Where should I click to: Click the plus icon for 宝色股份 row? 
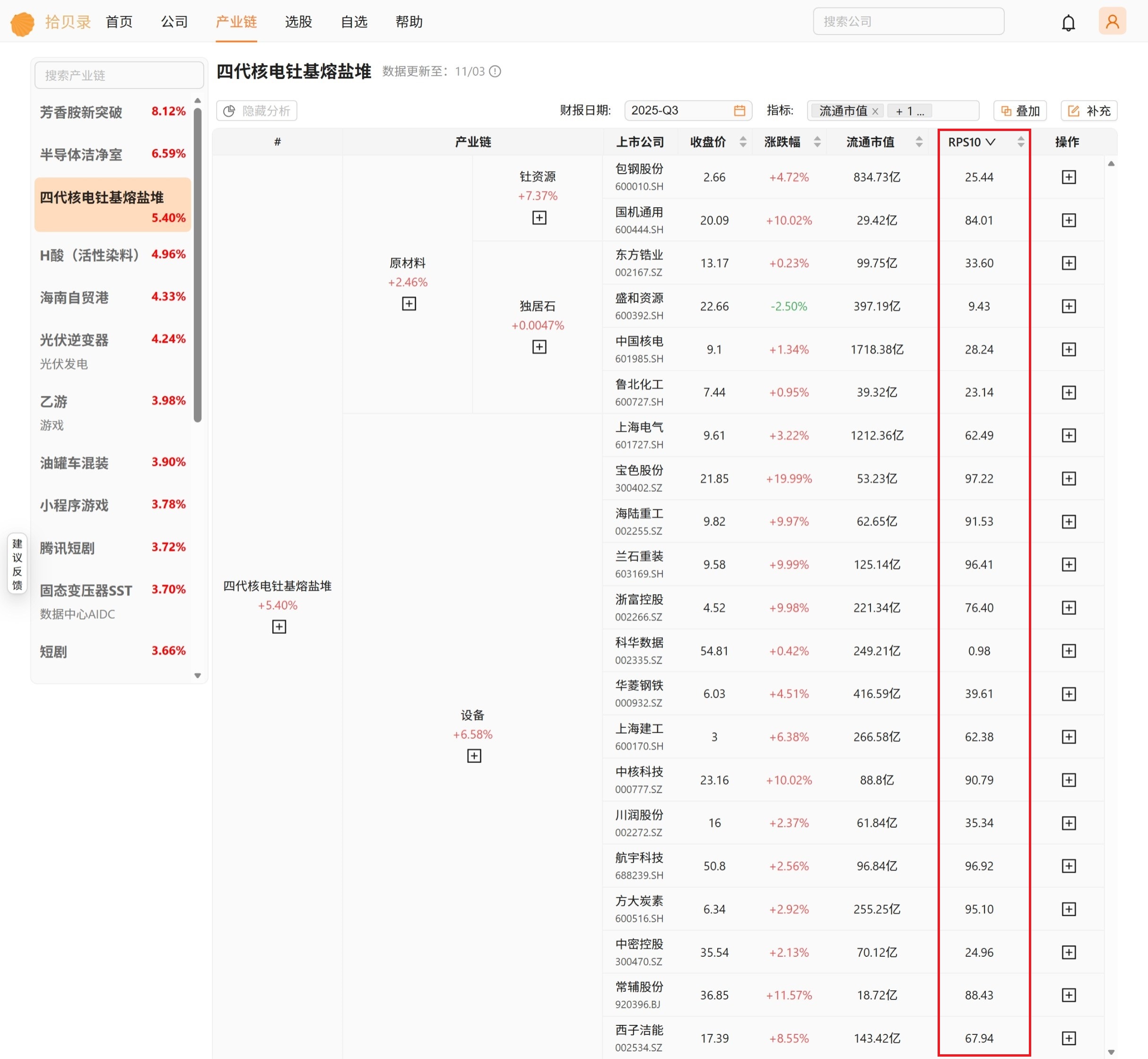tap(1069, 479)
